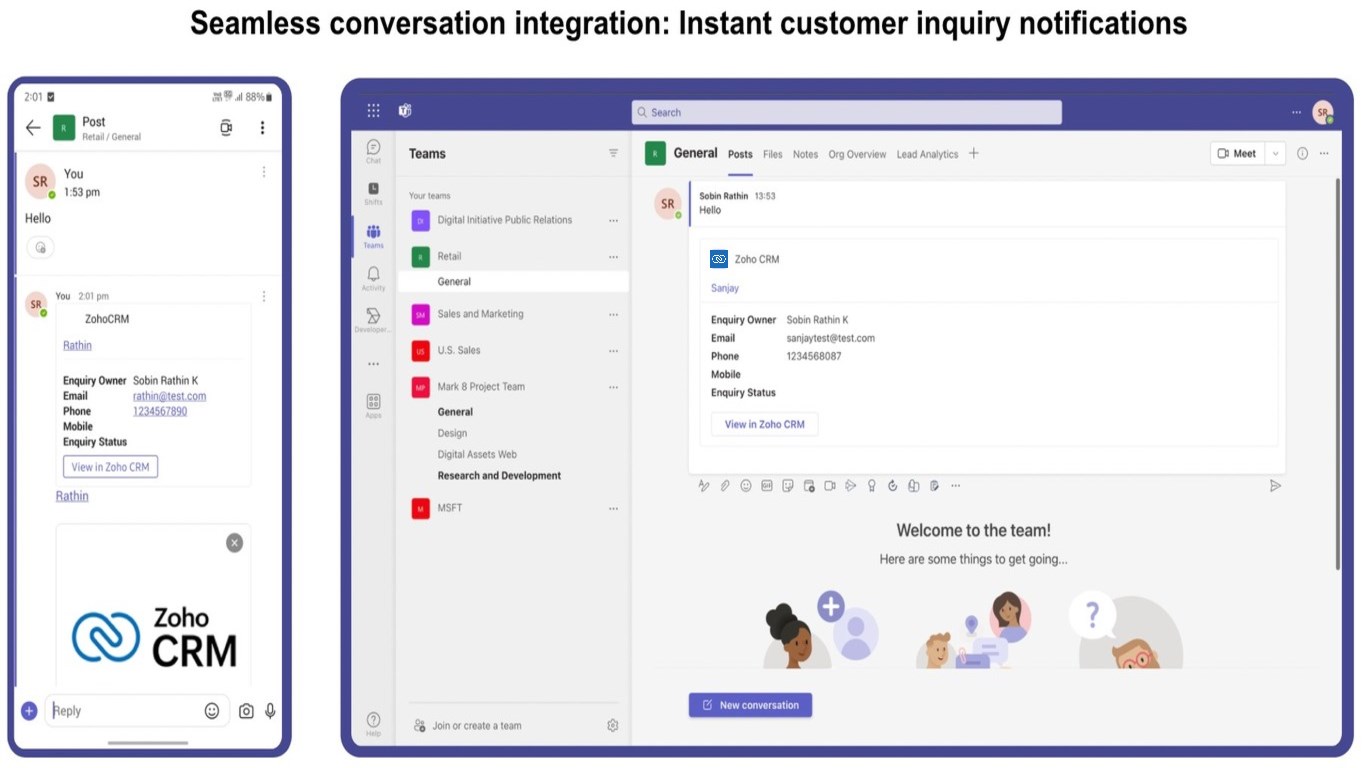Remove the Zoho CRM link preview
The width and height of the screenshot is (1366, 768).
[x=234, y=543]
